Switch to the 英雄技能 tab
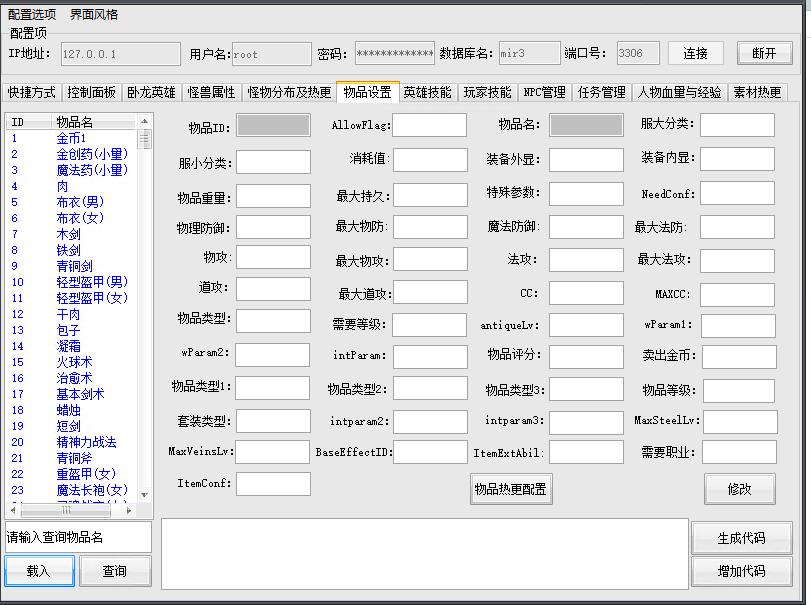The height and width of the screenshot is (605, 811). point(428,92)
